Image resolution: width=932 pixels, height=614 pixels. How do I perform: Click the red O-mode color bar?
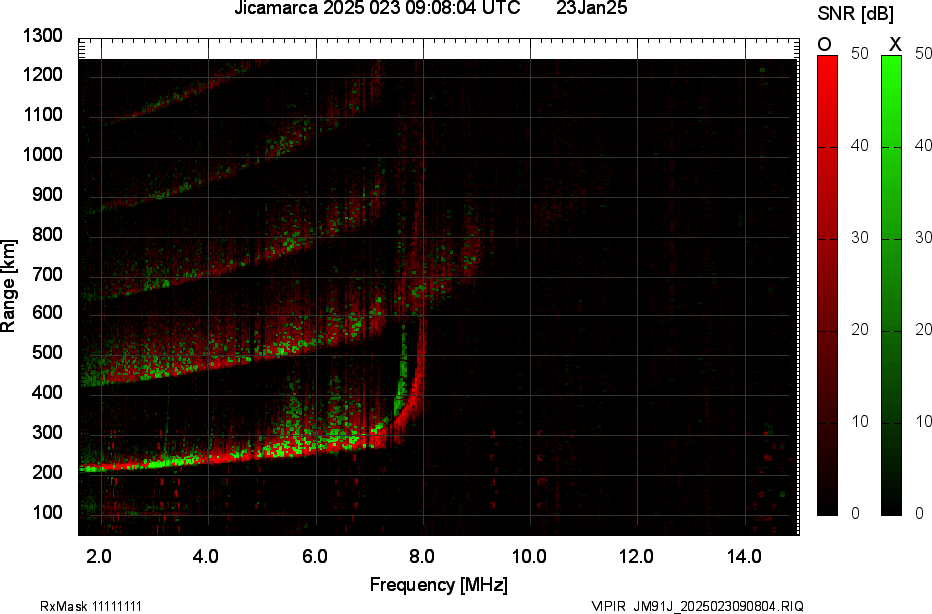tap(828, 285)
